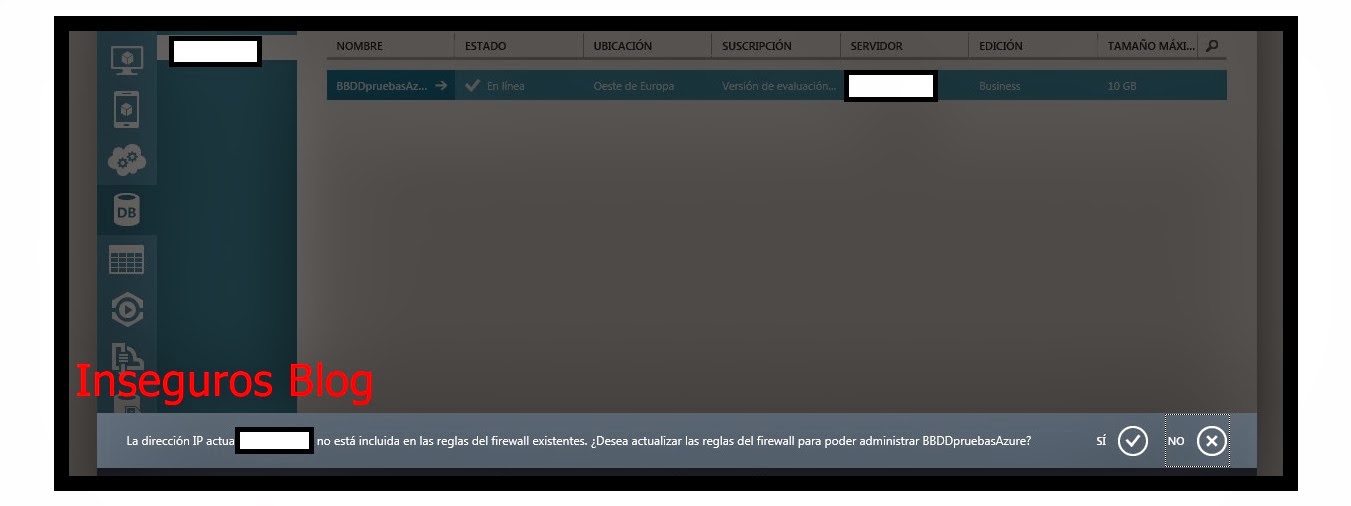Sort by SERVIDOR column header
Screen dimensions: 1351x506
click(876, 46)
